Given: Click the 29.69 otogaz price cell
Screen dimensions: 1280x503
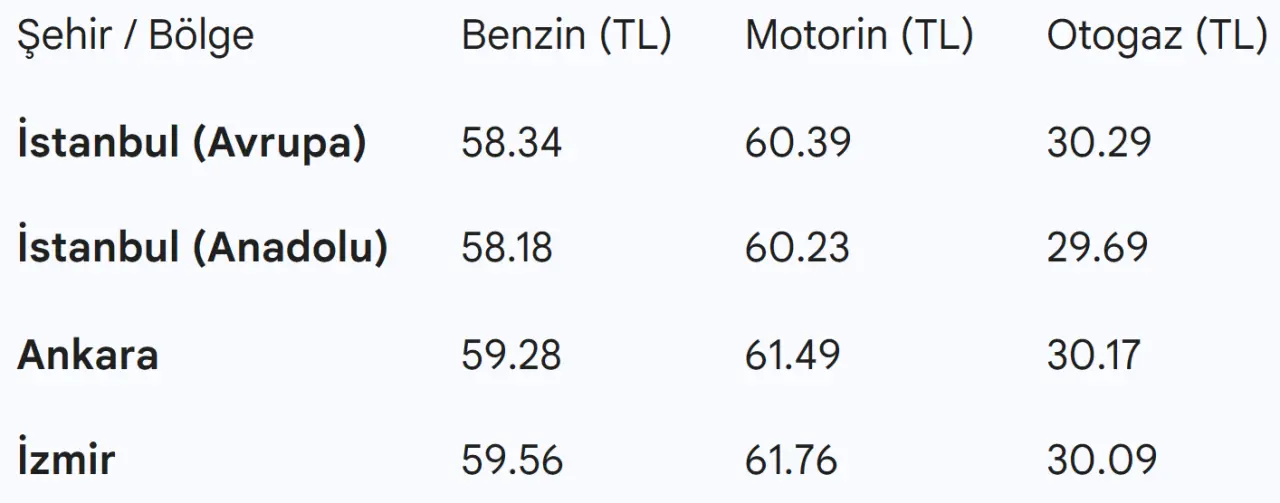Looking at the screenshot, I should (1097, 247).
